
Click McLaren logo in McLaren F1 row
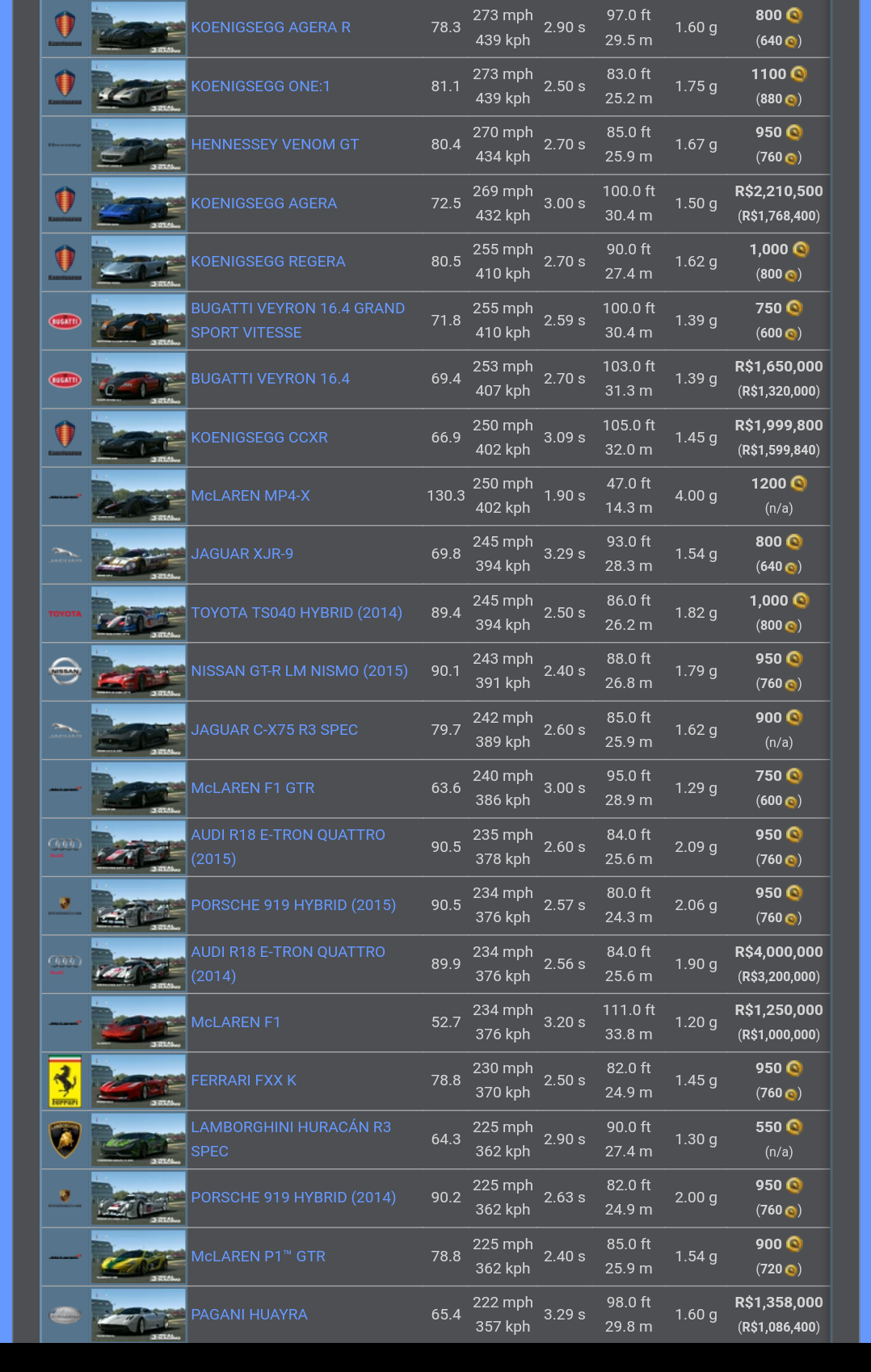coord(65,1023)
